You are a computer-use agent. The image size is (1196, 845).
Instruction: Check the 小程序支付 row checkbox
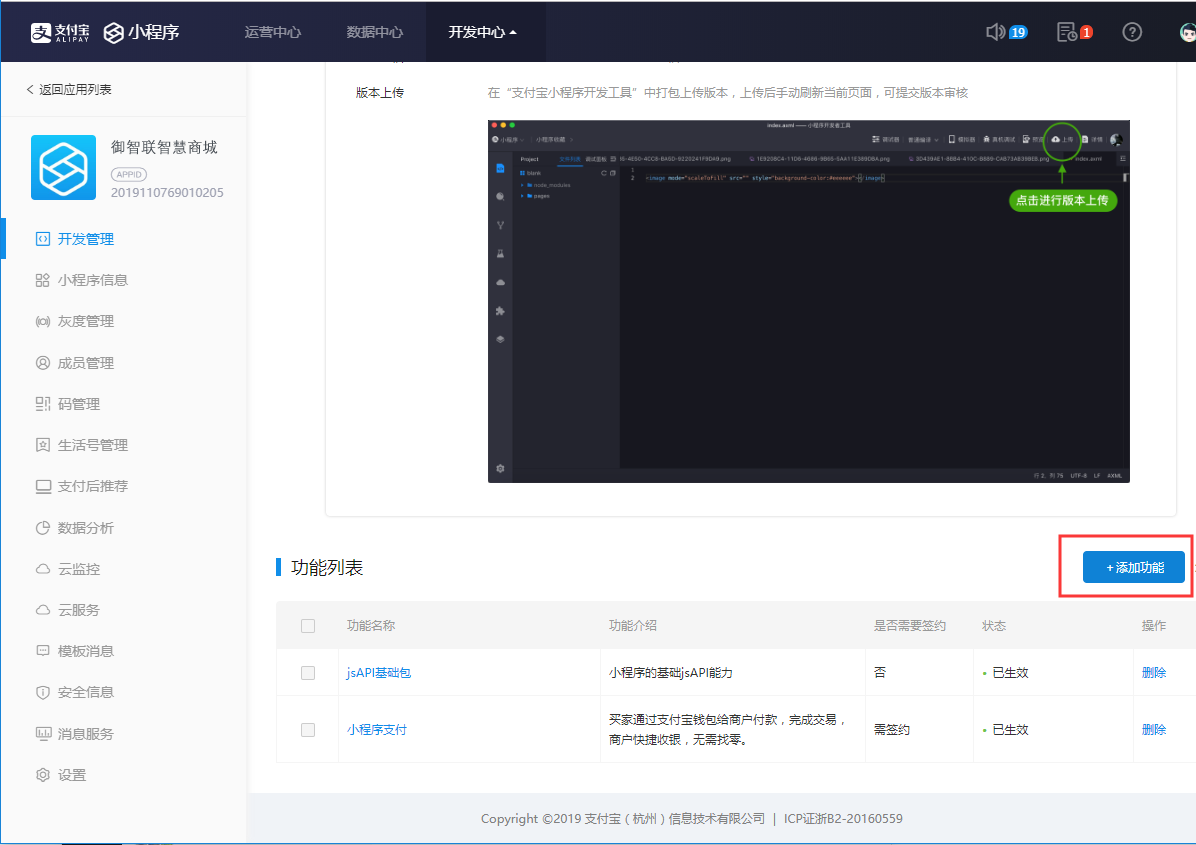pyautogui.click(x=308, y=730)
